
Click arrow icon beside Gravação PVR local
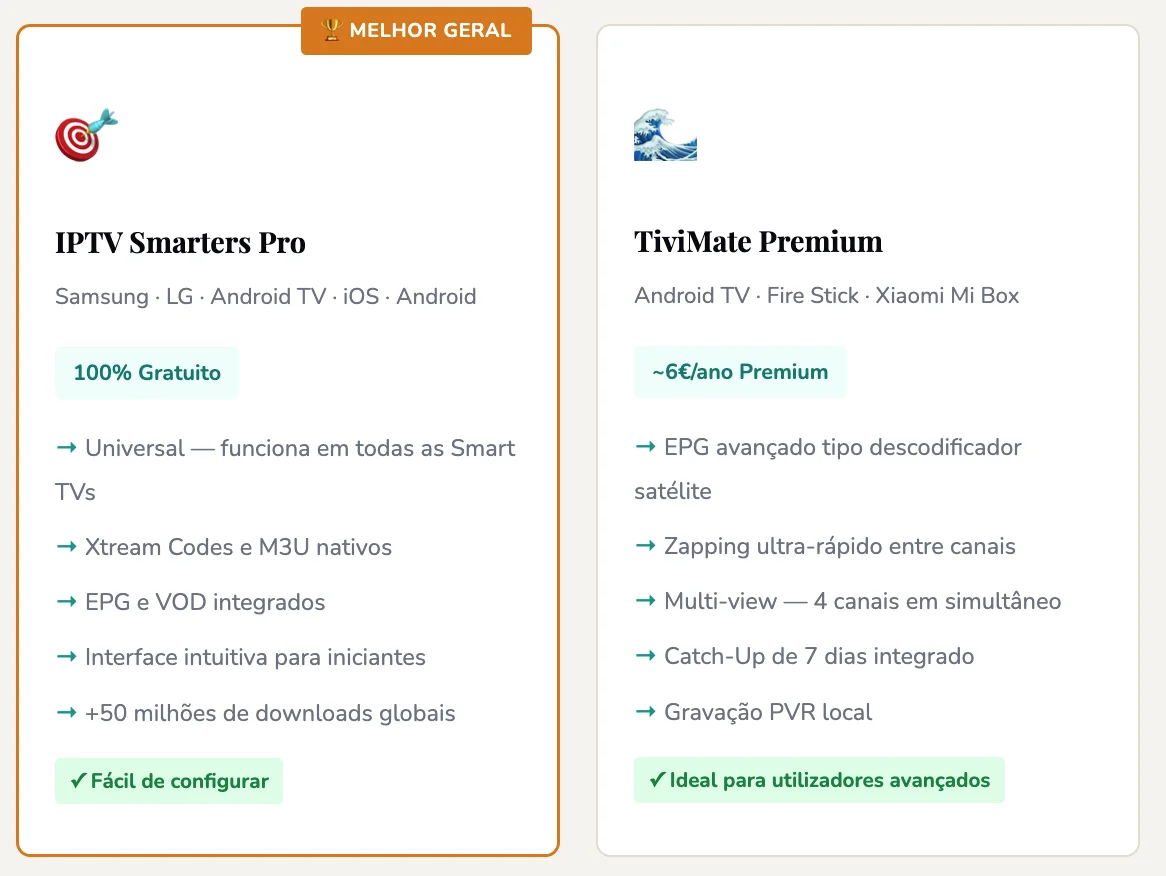645,712
